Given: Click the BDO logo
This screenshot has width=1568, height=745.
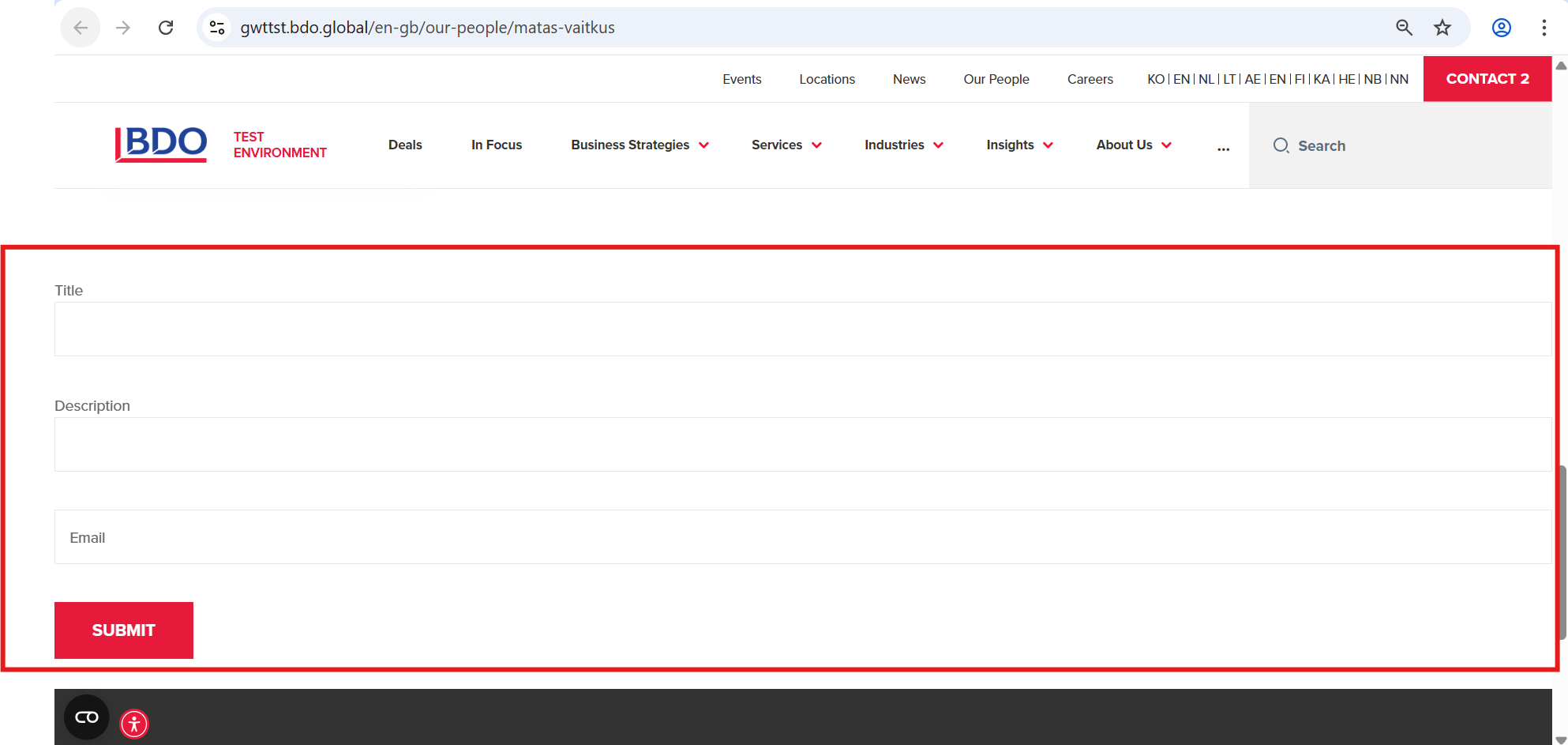Looking at the screenshot, I should tap(161, 145).
